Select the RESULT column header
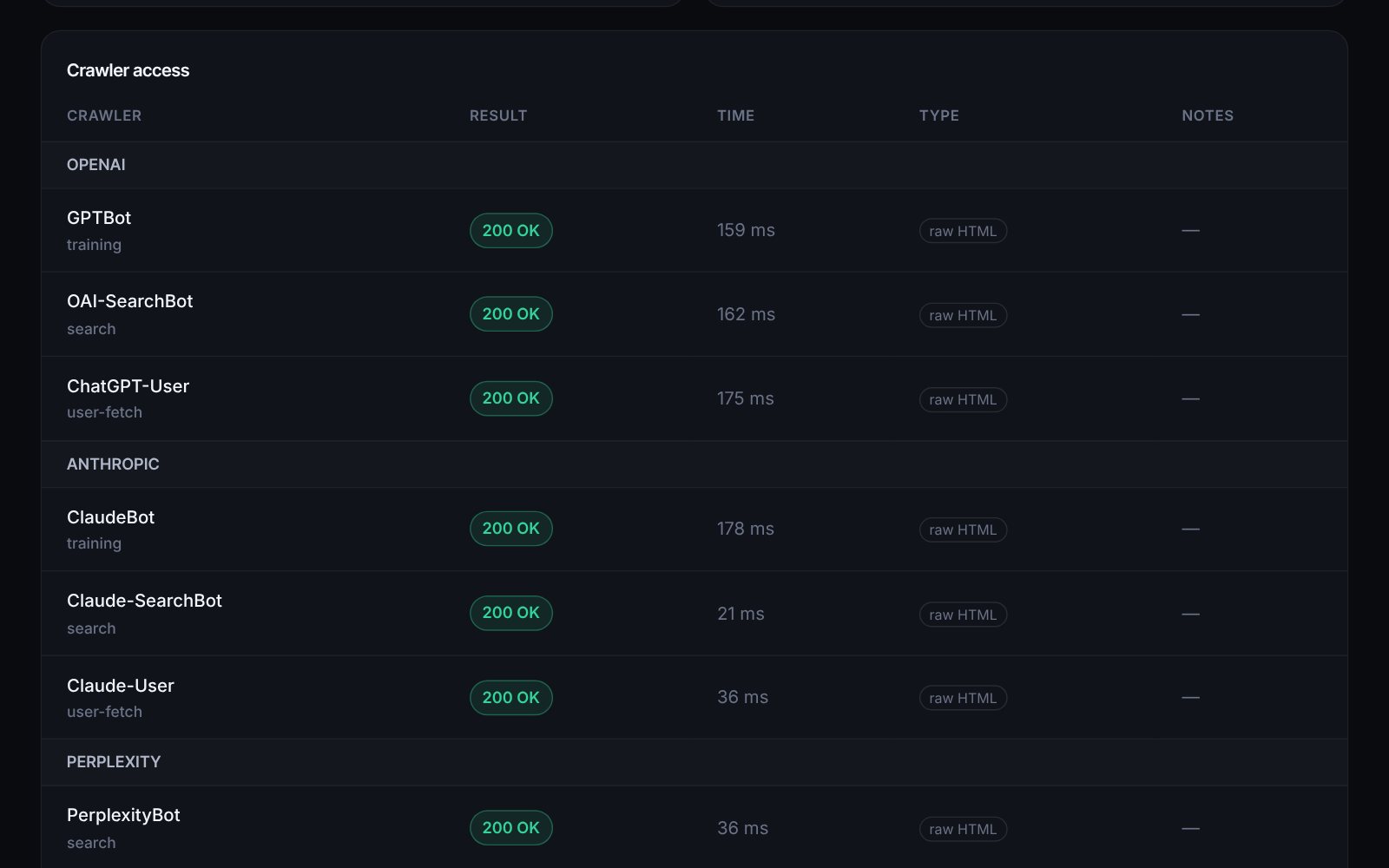1389x868 pixels. point(498,115)
